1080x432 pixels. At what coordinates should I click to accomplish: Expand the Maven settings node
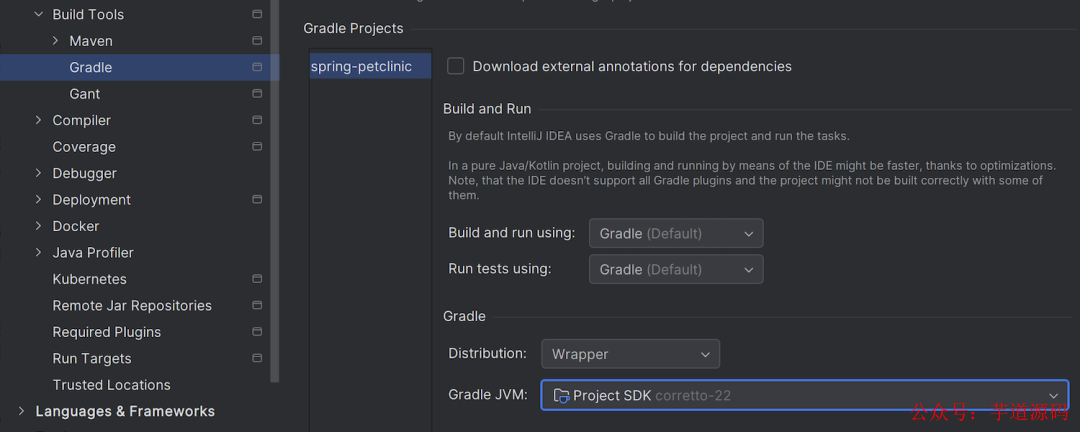tap(56, 41)
